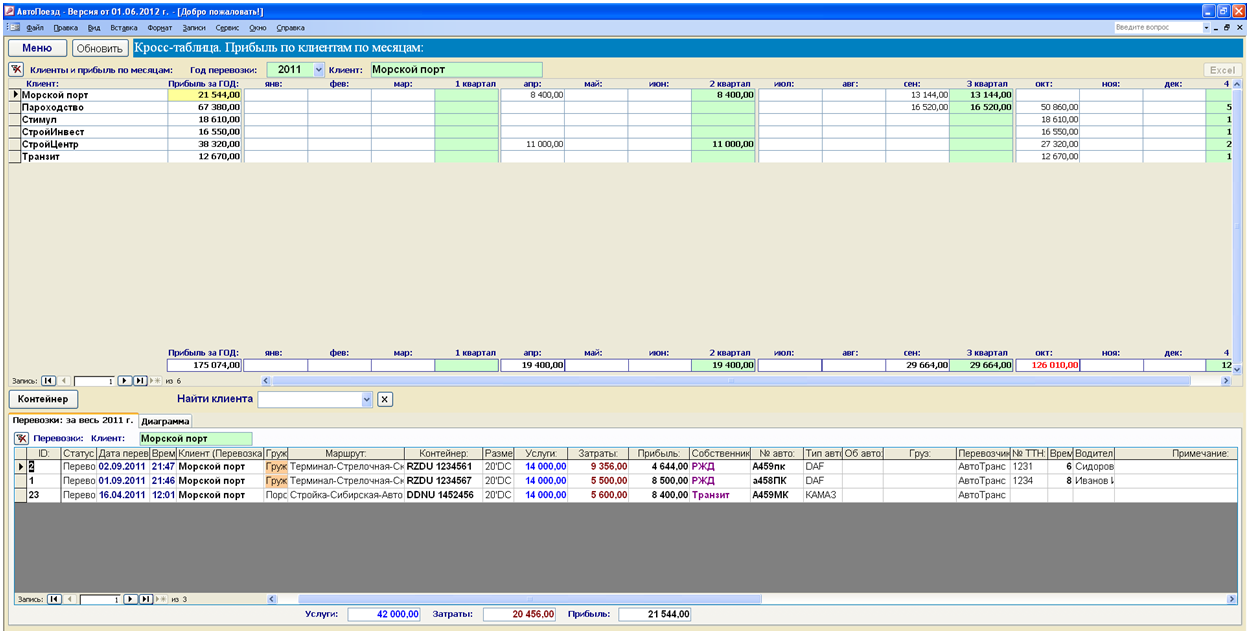
Task: Open the Год перевозки 2011 dropdown
Action: [319, 70]
